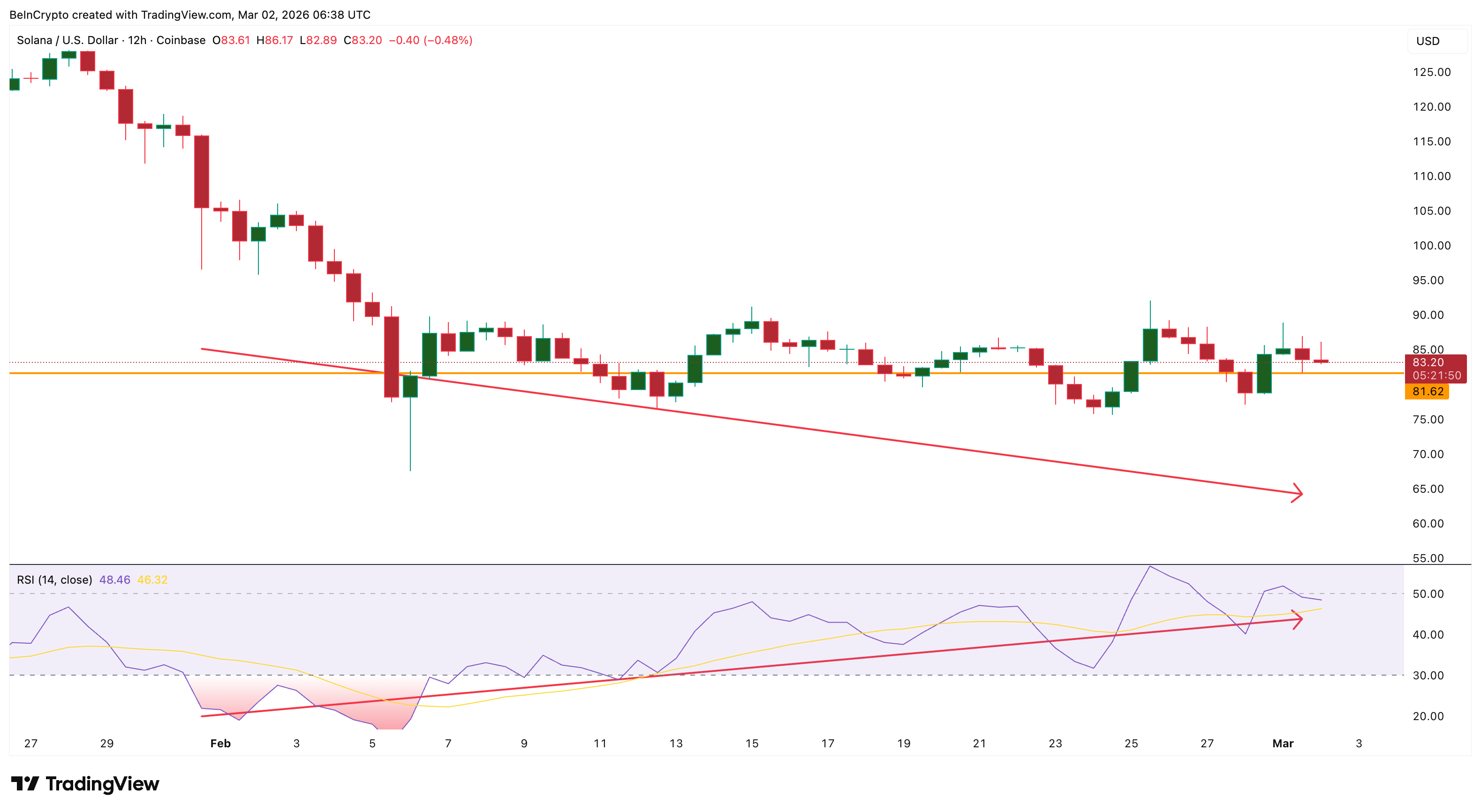Click the 85.00 value on the price scale

pyautogui.click(x=1428, y=350)
